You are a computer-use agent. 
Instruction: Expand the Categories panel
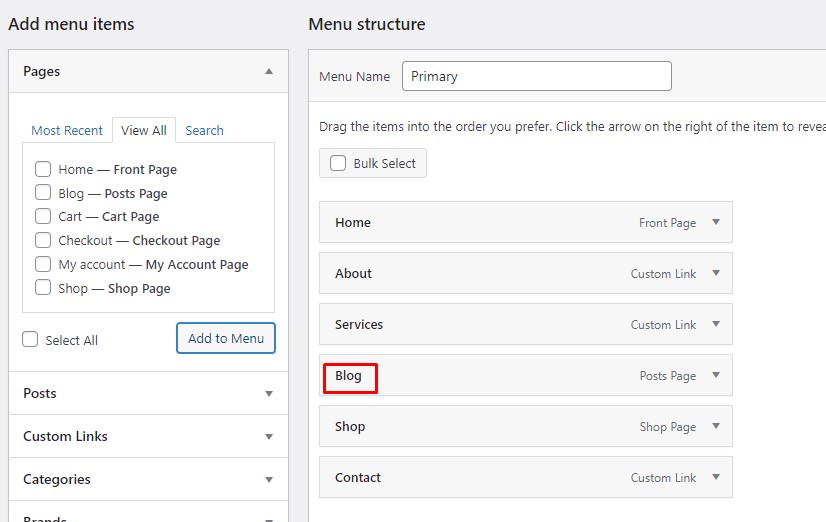269,479
